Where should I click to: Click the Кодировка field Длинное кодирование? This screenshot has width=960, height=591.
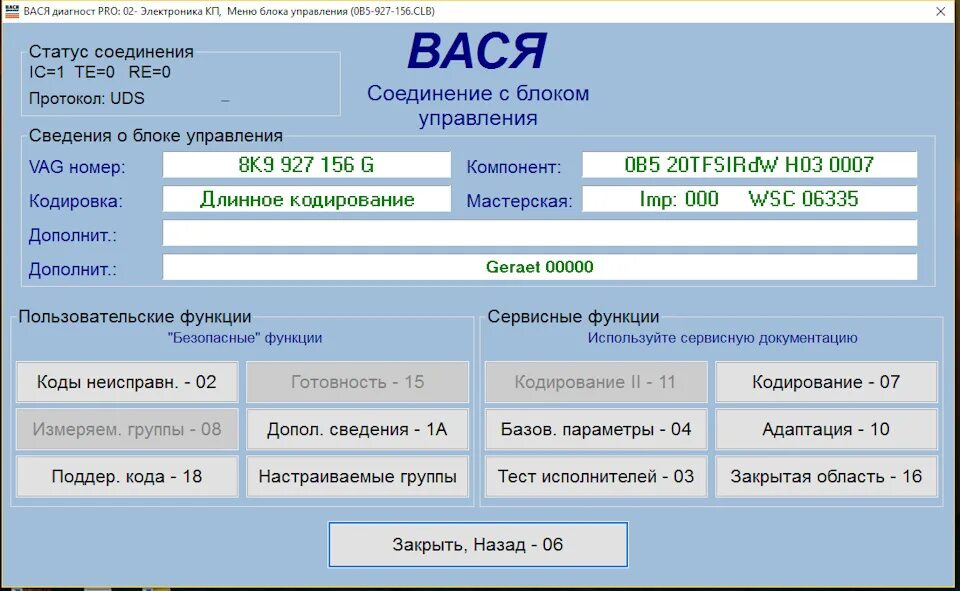(307, 199)
